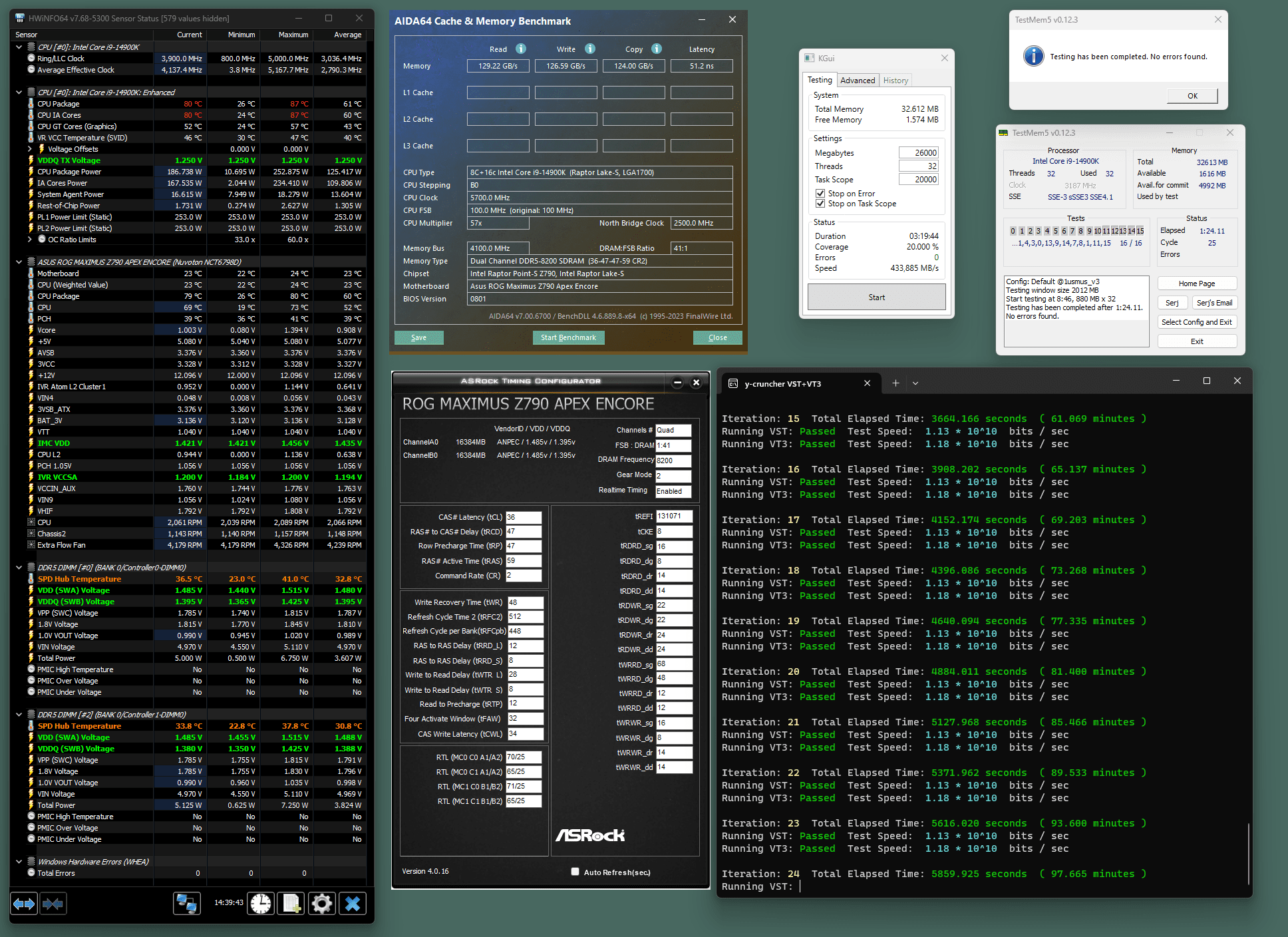Click Megabytes field showing 26000
1288x937 pixels.
[x=918, y=152]
